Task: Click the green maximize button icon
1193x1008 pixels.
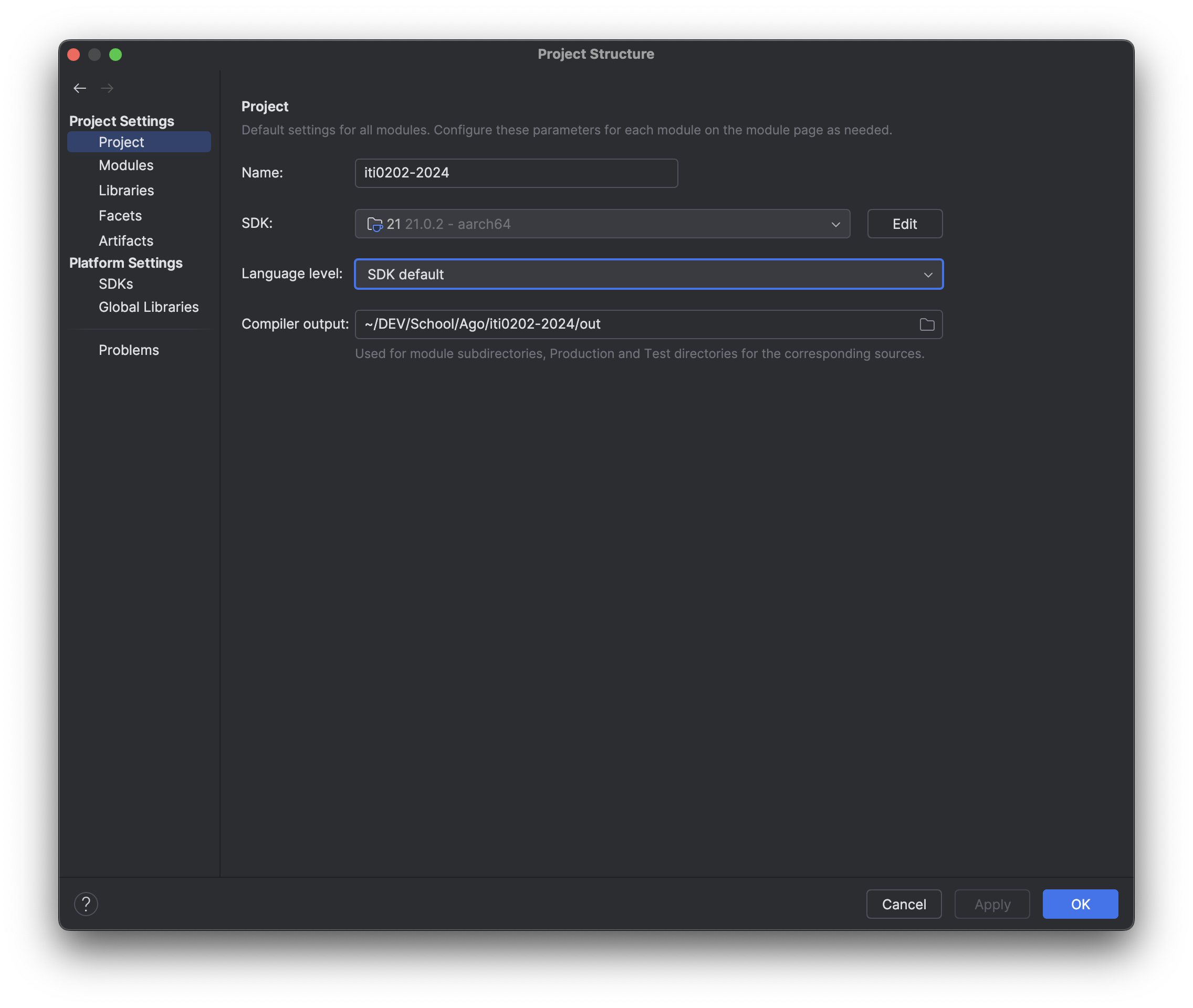Action: (x=115, y=54)
